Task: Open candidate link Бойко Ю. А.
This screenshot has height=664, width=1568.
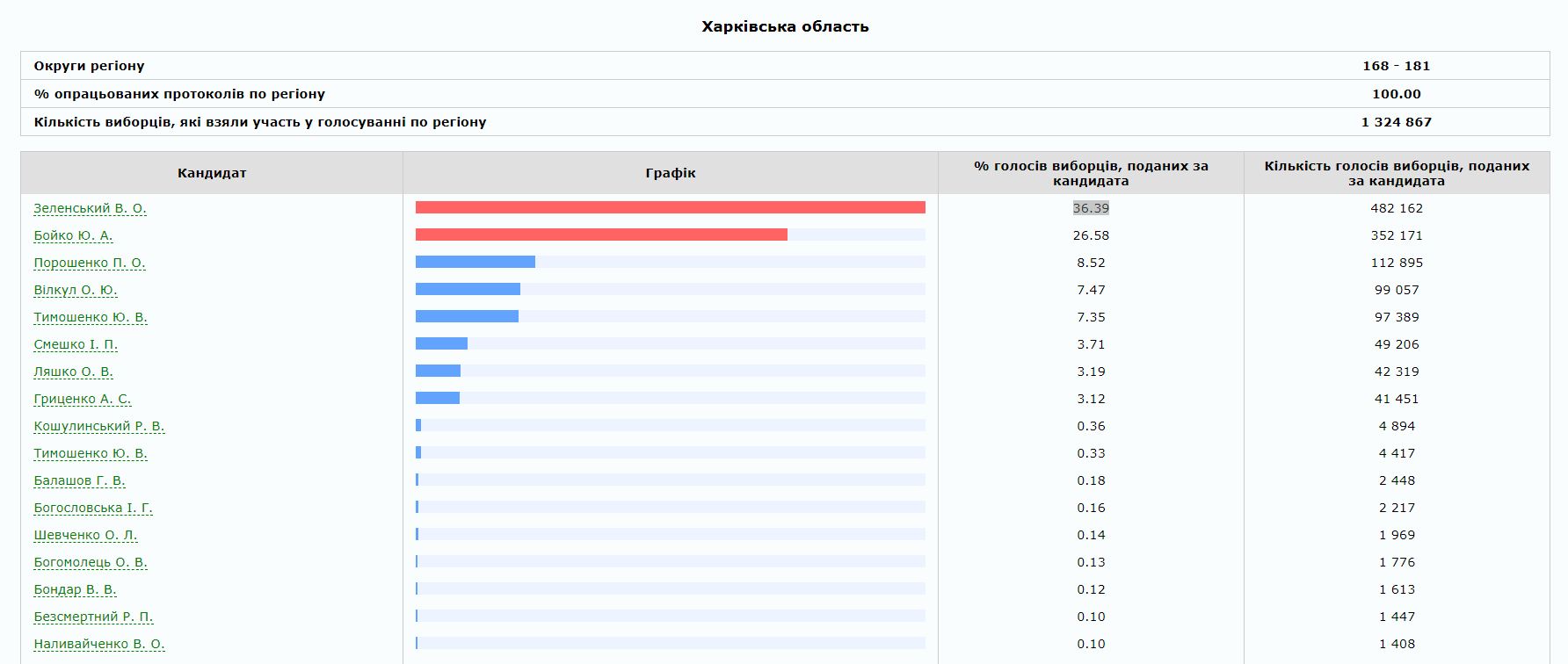Action: coord(73,235)
